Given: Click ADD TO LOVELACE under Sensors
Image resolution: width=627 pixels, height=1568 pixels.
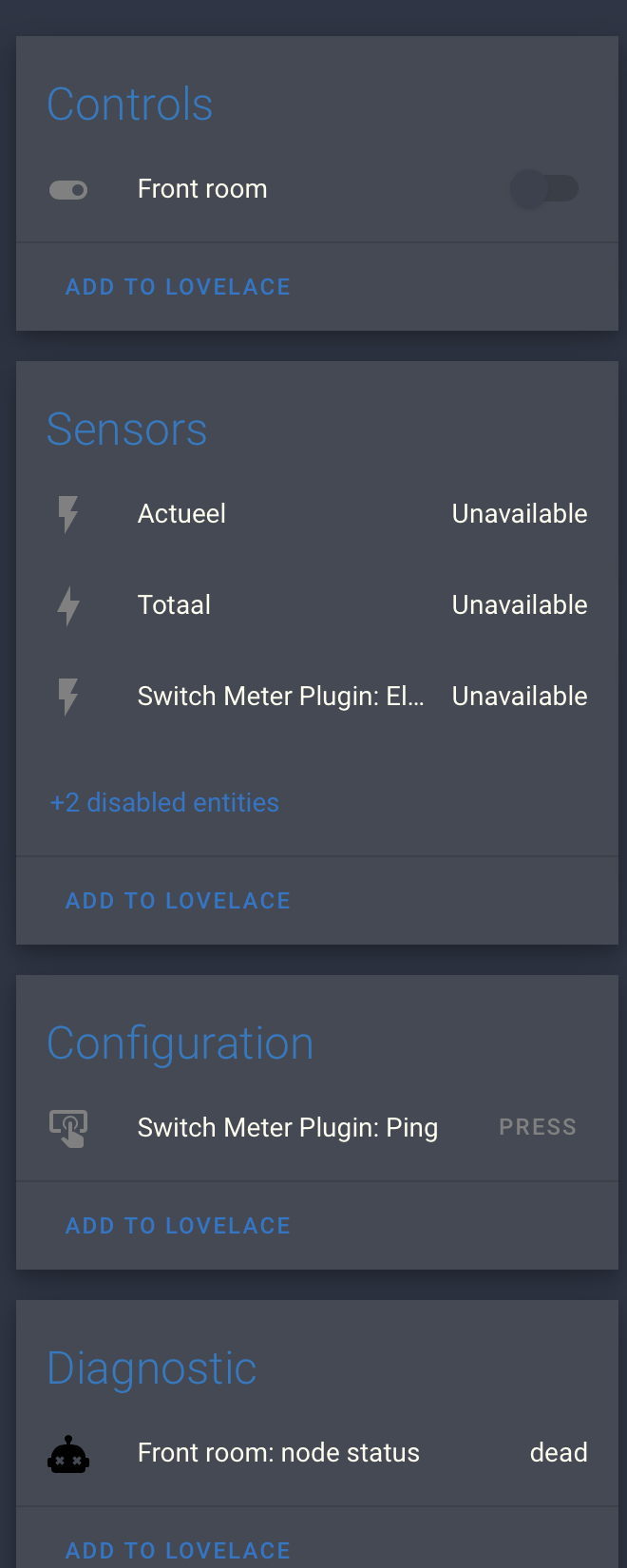Looking at the screenshot, I should click(x=178, y=900).
